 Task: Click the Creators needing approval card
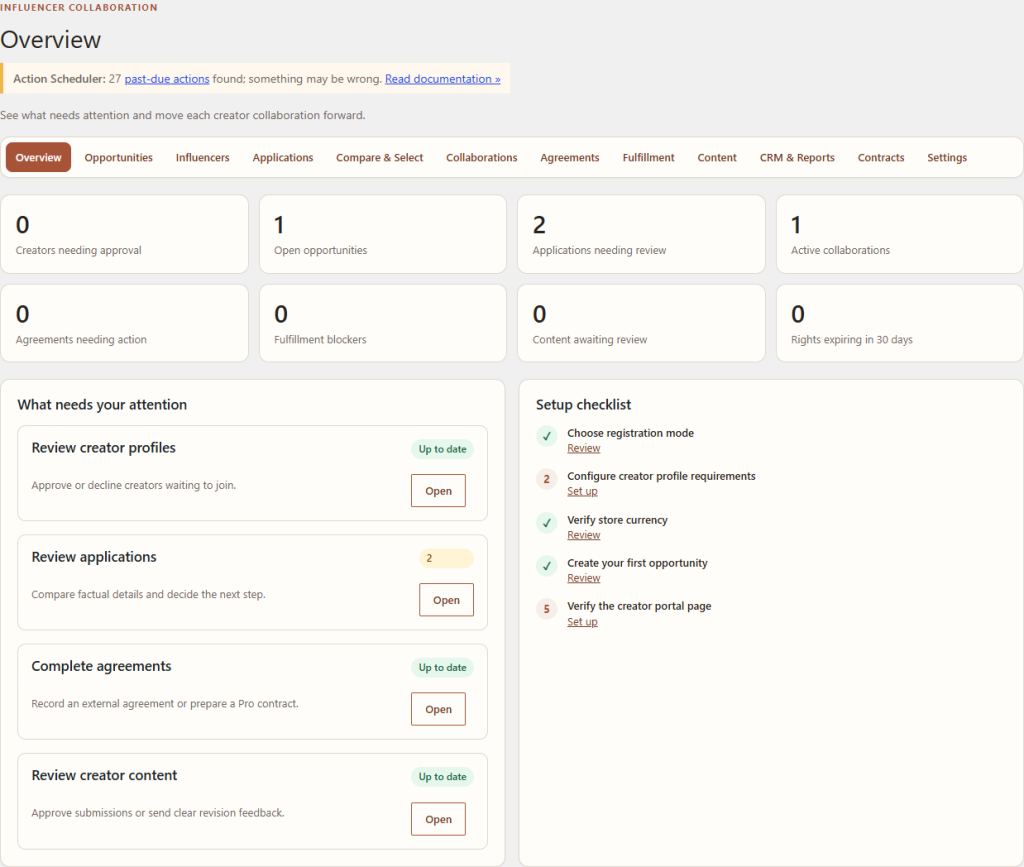point(124,234)
